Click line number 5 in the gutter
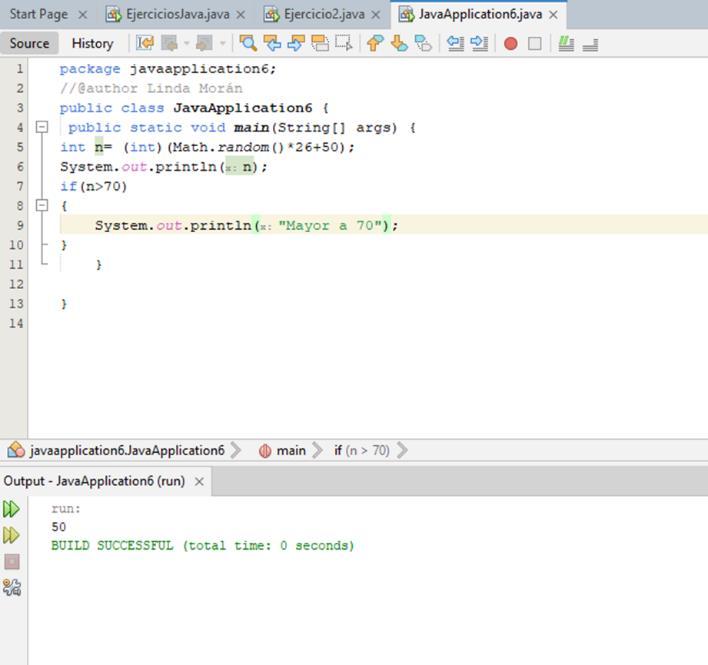The height and width of the screenshot is (665, 708). click(19, 147)
